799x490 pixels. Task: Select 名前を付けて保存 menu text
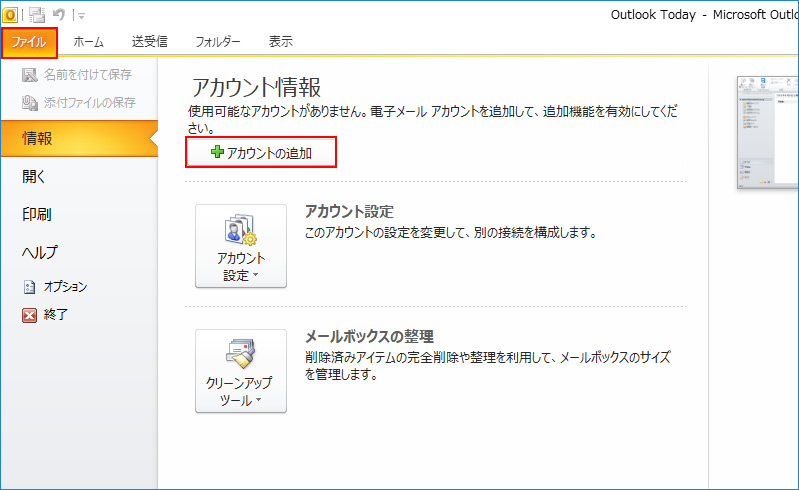tap(88, 75)
